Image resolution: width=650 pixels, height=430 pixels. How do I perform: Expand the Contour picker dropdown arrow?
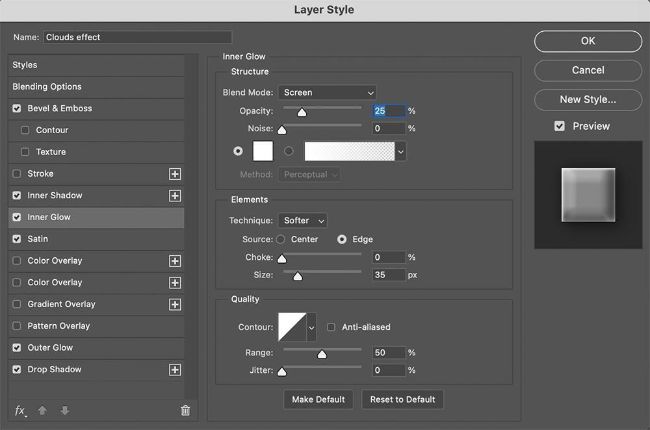(x=311, y=327)
